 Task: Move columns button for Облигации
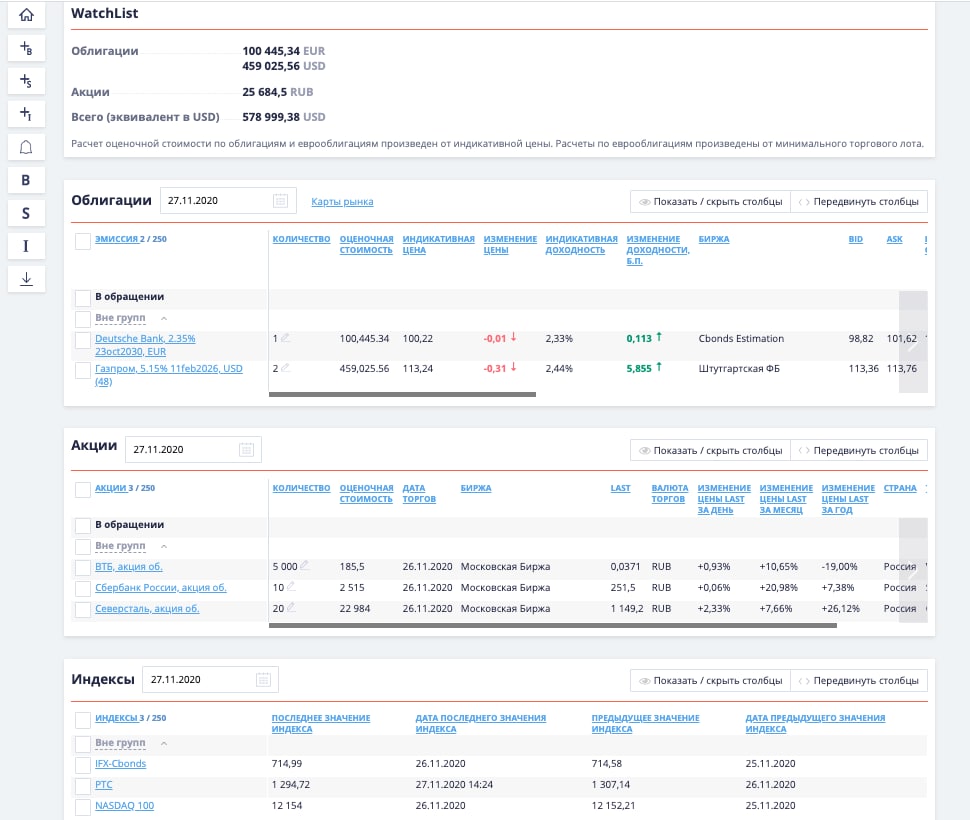[x=859, y=202]
